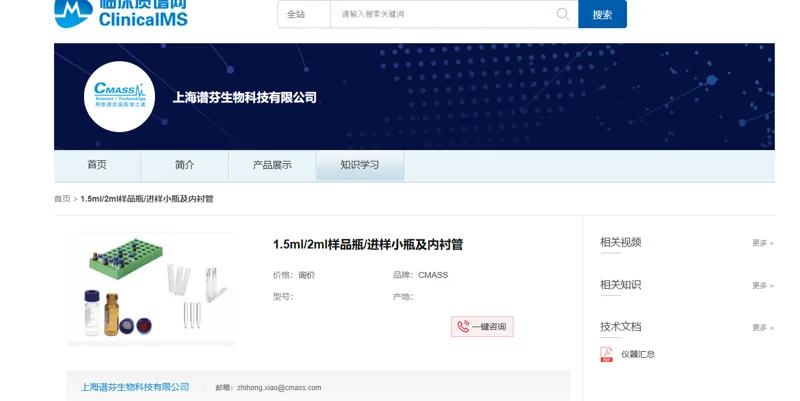The width and height of the screenshot is (800, 401).
Task: Click the phone icon on 一键咨询
Action: [463, 327]
